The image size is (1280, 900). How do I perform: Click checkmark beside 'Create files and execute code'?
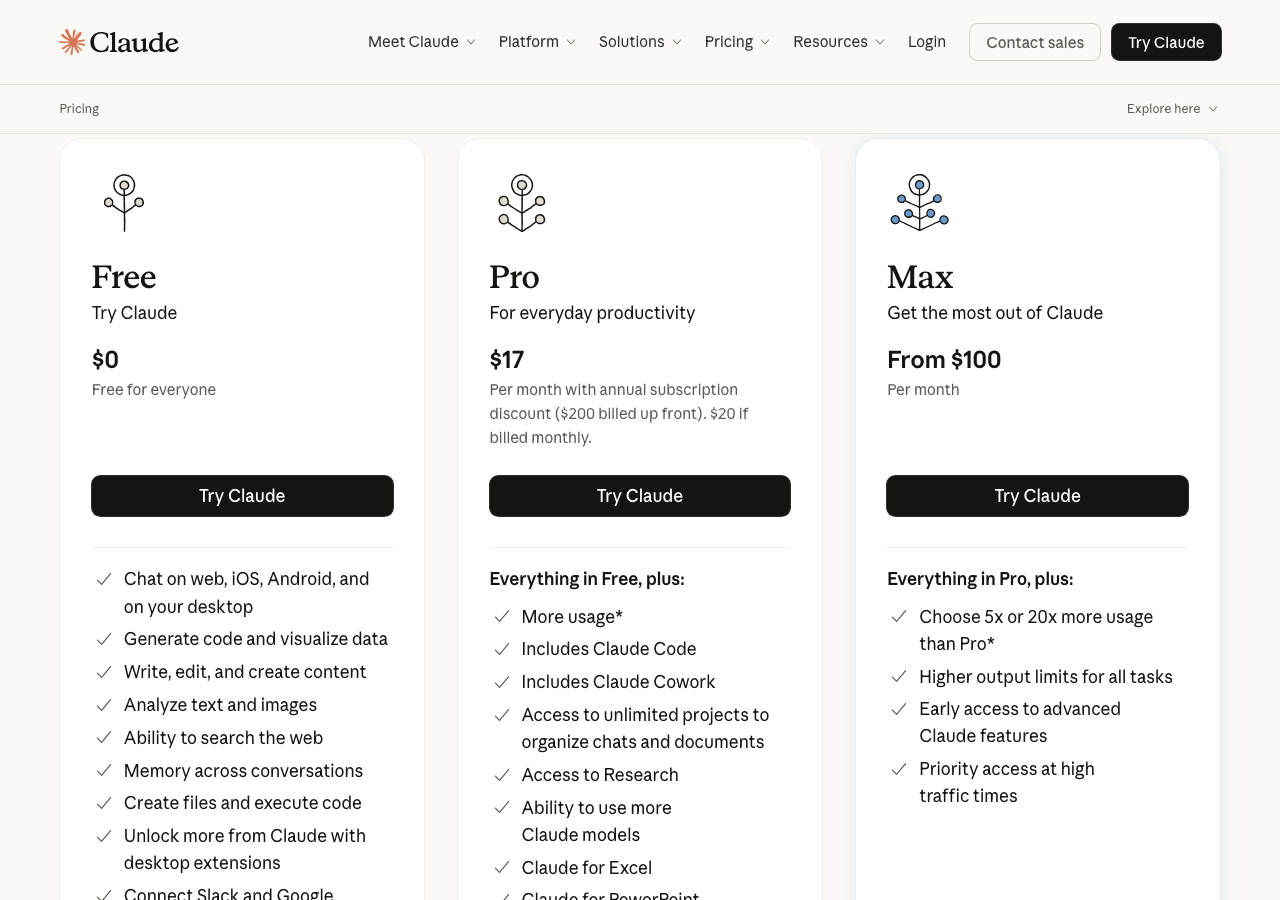pos(103,803)
